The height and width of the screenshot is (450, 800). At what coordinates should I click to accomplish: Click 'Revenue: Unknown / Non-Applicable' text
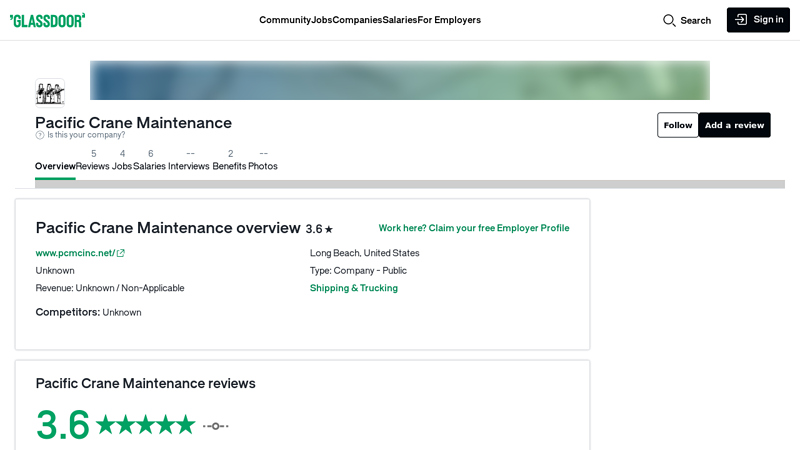110,288
